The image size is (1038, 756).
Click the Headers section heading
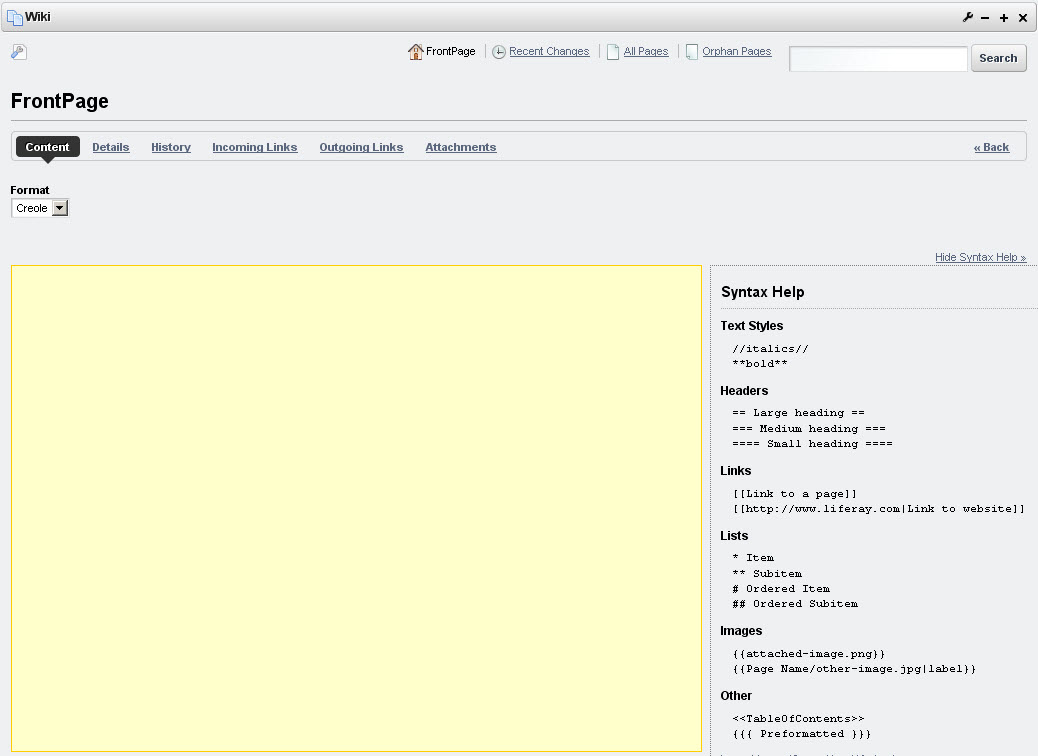tap(744, 391)
